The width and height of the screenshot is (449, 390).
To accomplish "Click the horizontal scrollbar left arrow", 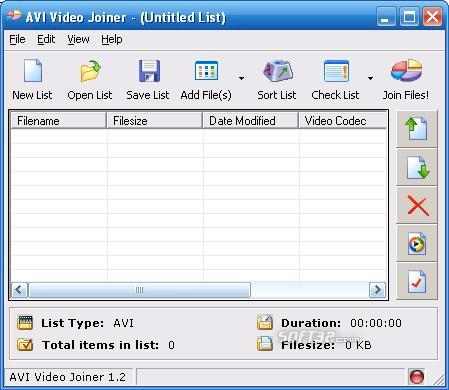I will 19,290.
